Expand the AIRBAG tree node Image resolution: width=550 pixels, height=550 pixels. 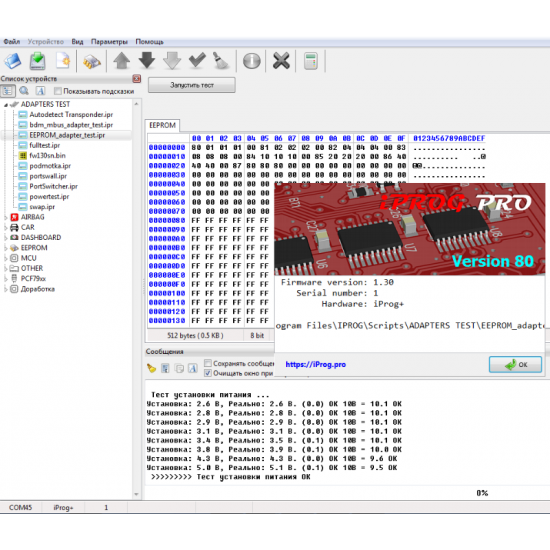tap(6, 217)
